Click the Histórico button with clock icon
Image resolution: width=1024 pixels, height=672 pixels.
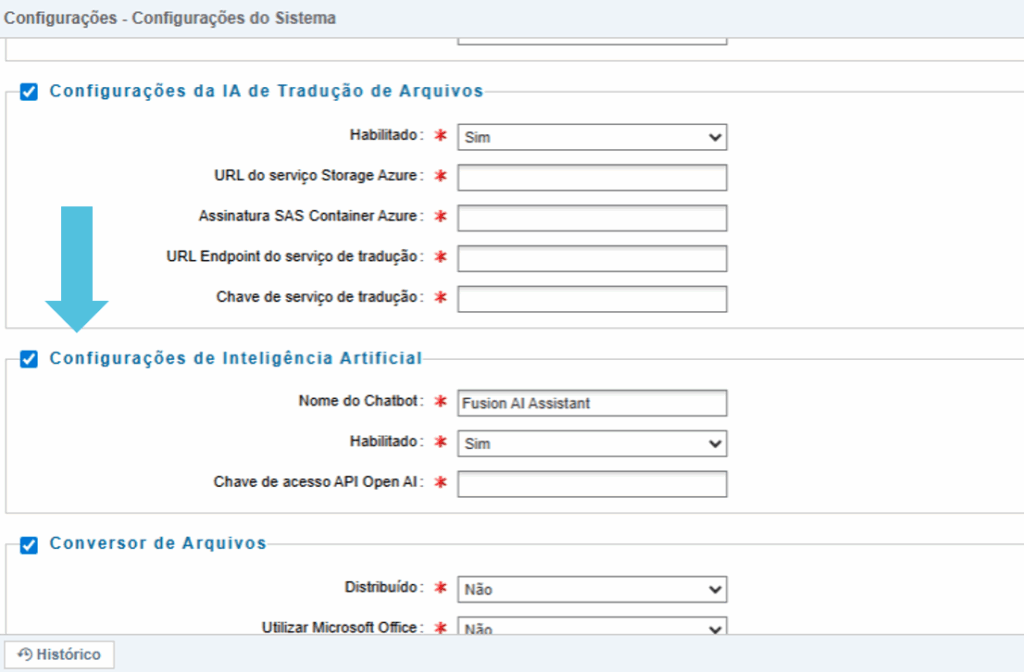pyautogui.click(x=59, y=654)
